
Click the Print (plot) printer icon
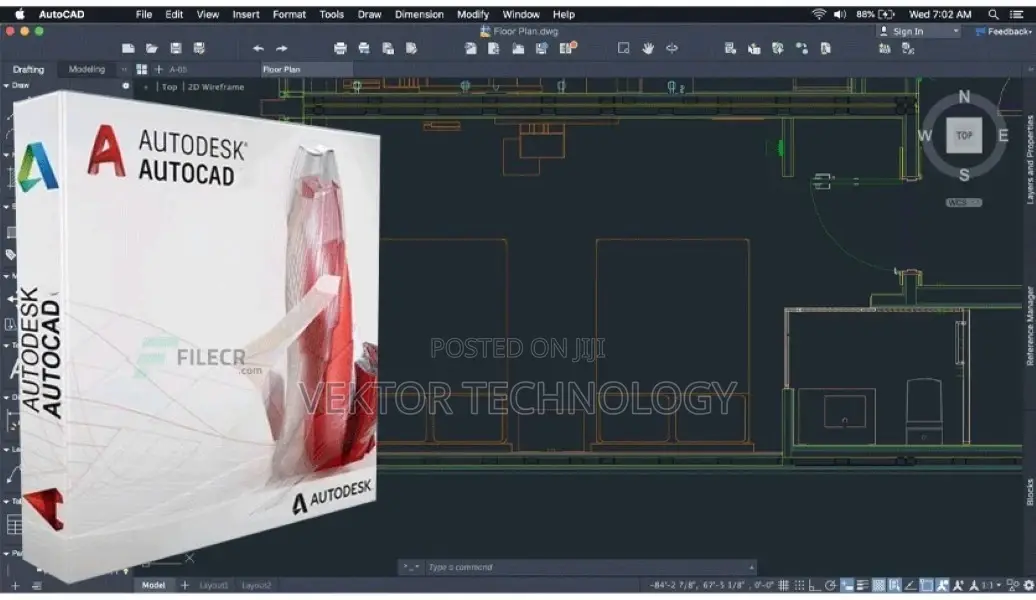pos(340,48)
